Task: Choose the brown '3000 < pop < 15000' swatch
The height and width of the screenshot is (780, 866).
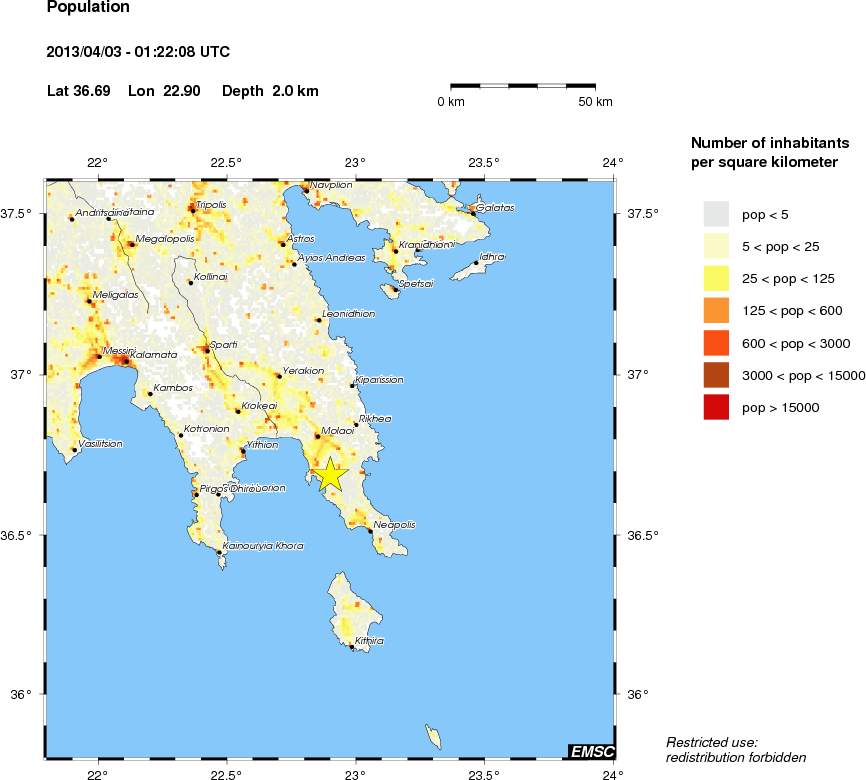Action: 716,375
